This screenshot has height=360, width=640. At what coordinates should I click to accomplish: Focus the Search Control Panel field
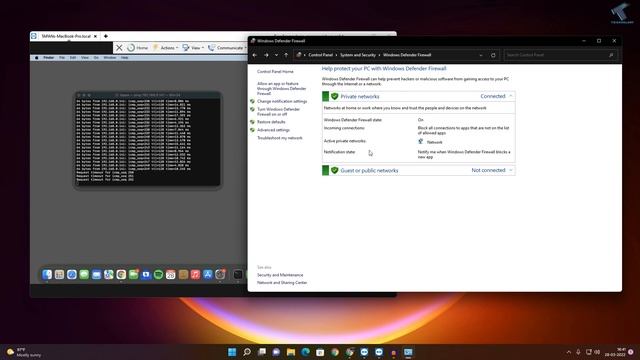[x=560, y=55]
